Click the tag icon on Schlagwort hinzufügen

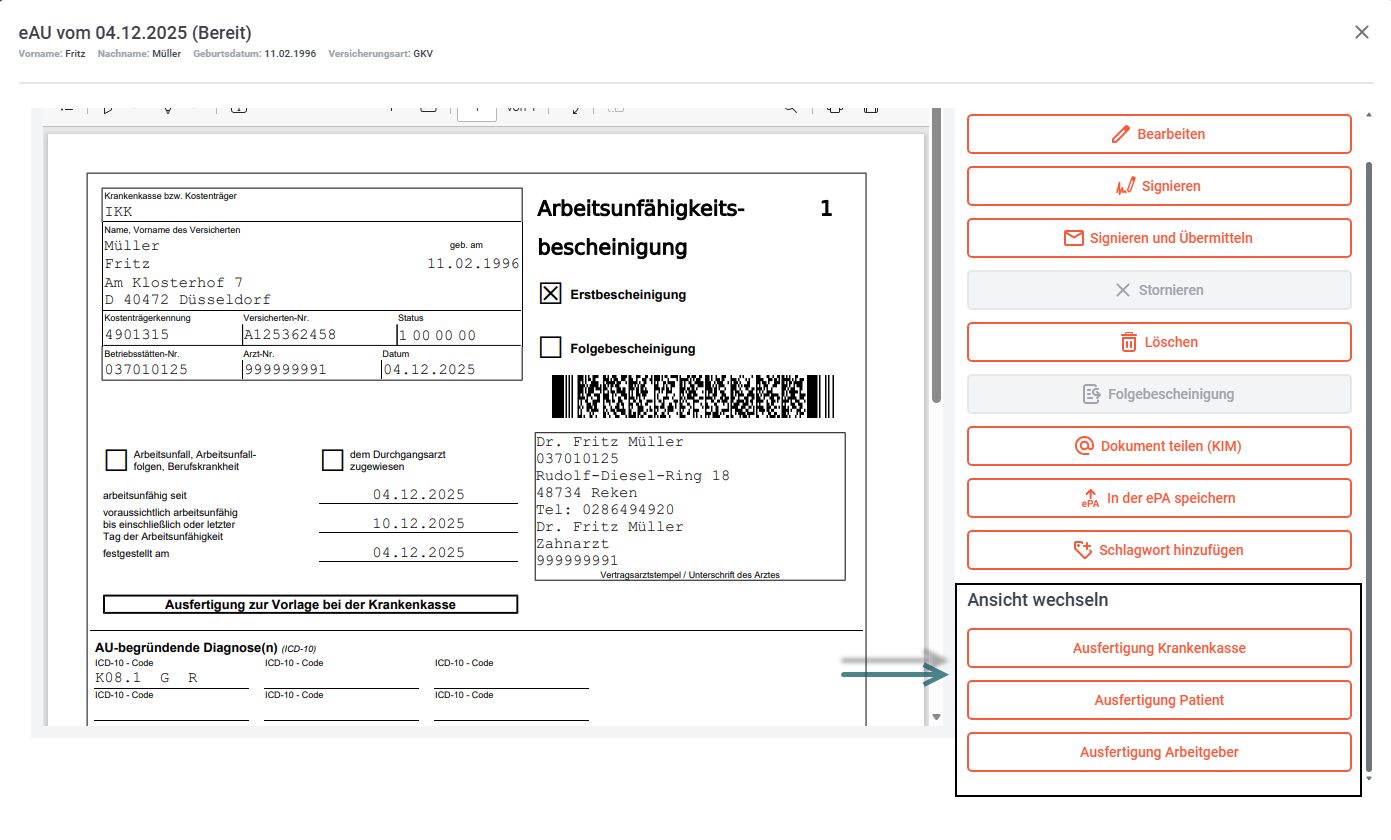click(x=1081, y=550)
